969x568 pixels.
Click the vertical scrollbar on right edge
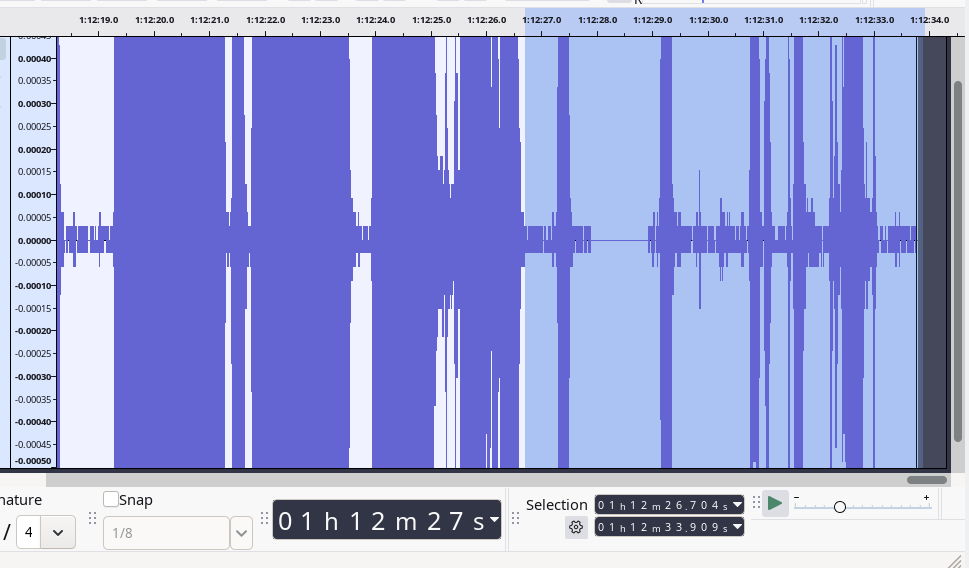pyautogui.click(x=958, y=260)
